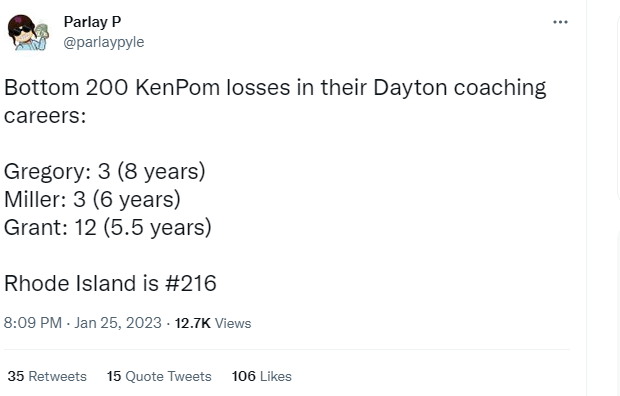
Task: Select the Jan 25, 2023 date text
Action: point(118,323)
